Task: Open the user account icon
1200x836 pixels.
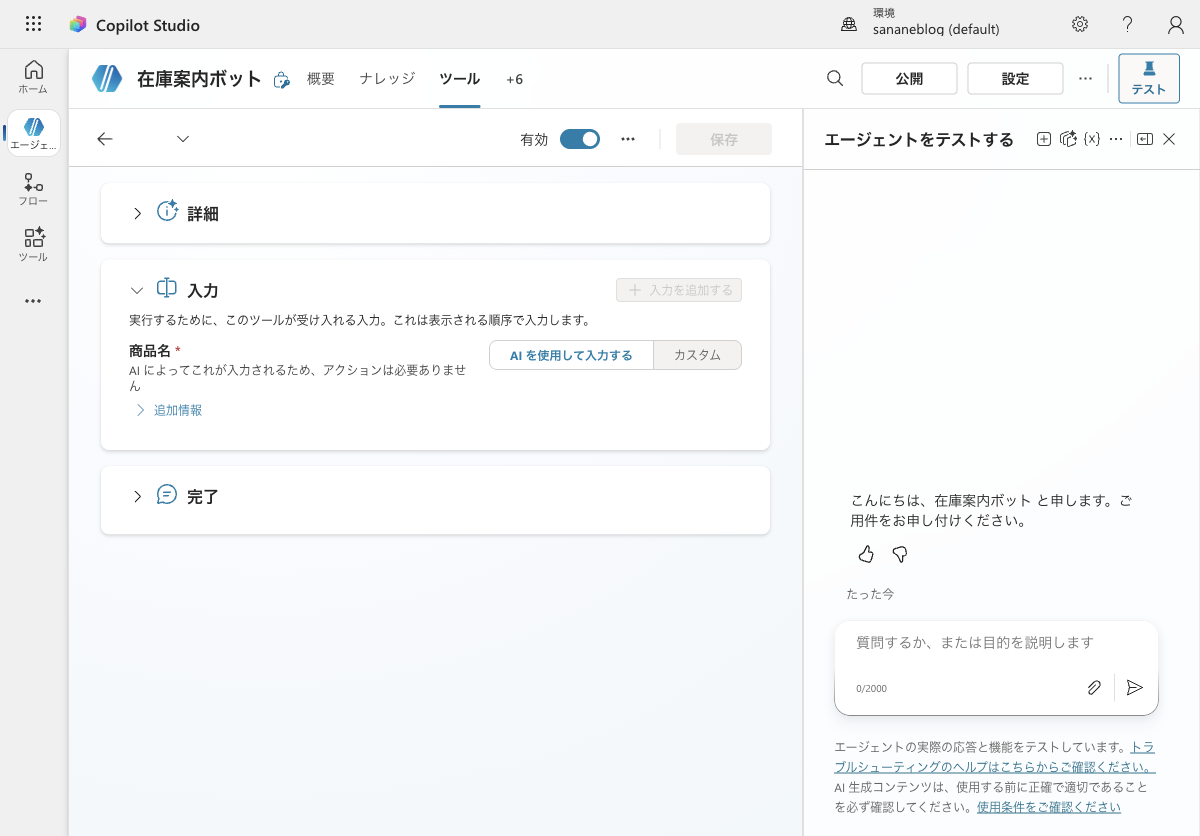Action: 1176,24
